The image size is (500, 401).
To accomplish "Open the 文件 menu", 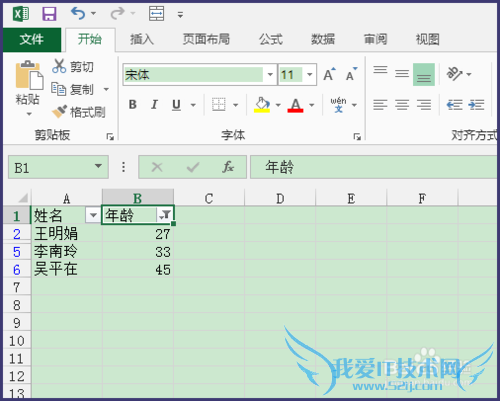I will [x=32, y=40].
